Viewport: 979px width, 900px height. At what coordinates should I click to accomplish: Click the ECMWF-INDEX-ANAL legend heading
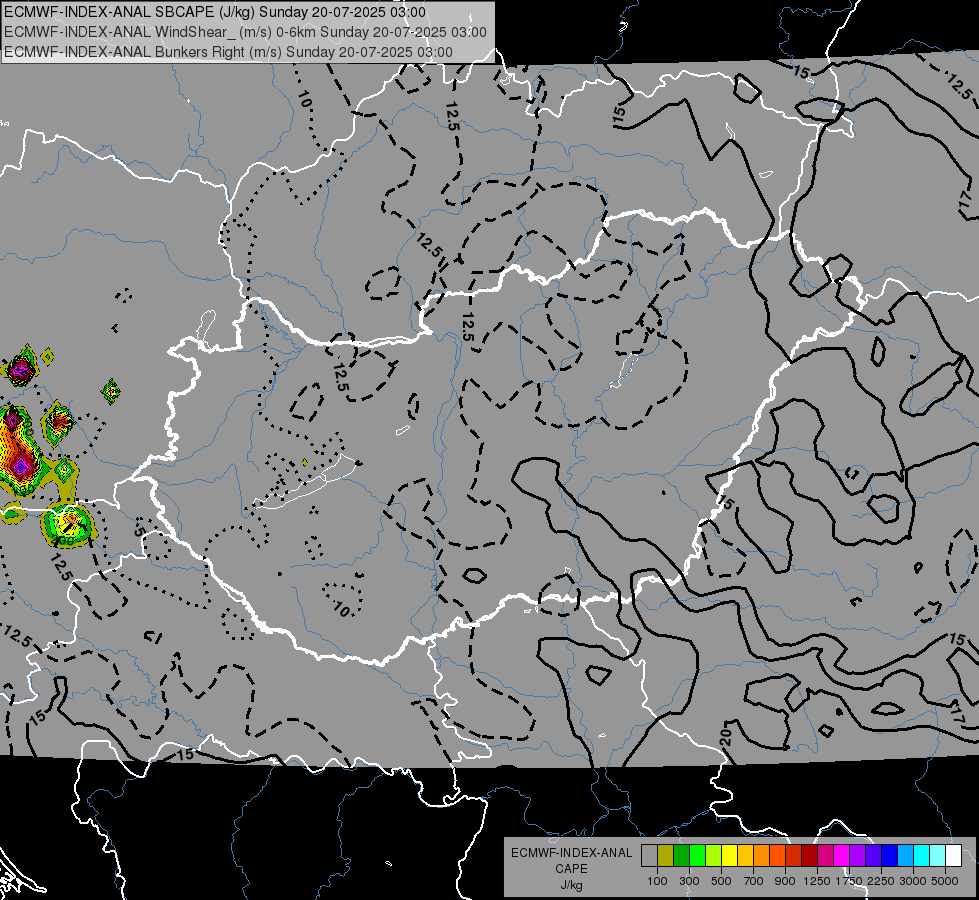coord(571,853)
